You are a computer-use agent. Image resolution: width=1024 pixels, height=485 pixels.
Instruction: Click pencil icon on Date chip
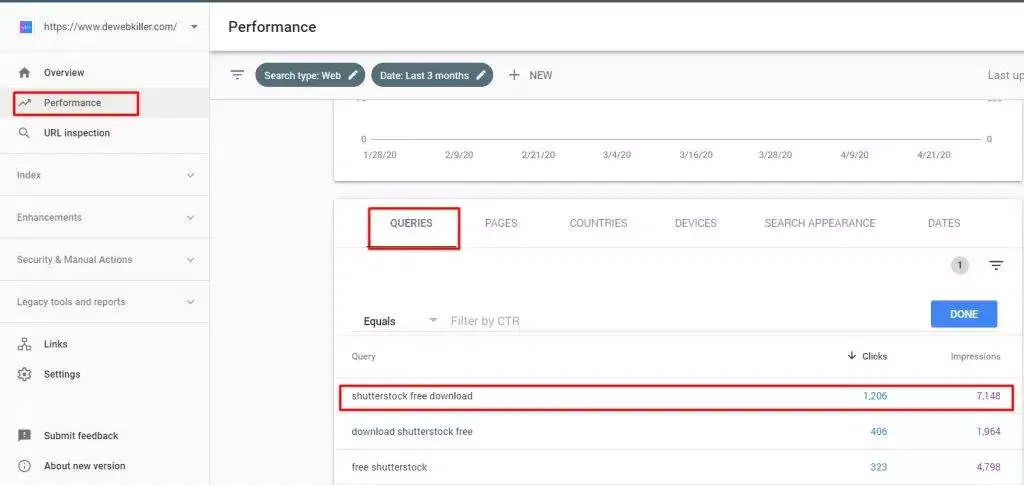click(x=481, y=75)
